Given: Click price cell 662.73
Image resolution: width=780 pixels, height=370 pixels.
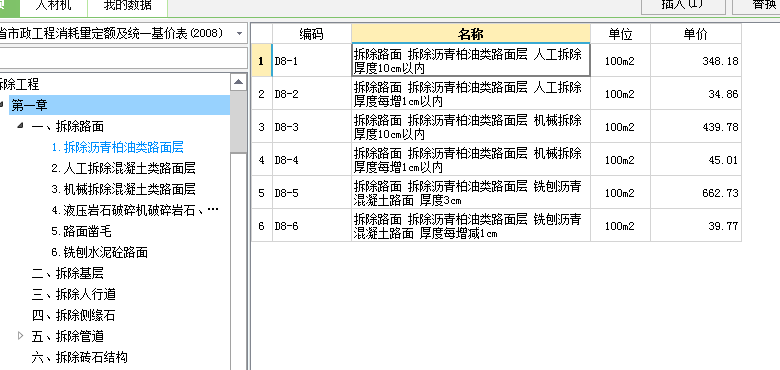Looking at the screenshot, I should tap(695, 192).
